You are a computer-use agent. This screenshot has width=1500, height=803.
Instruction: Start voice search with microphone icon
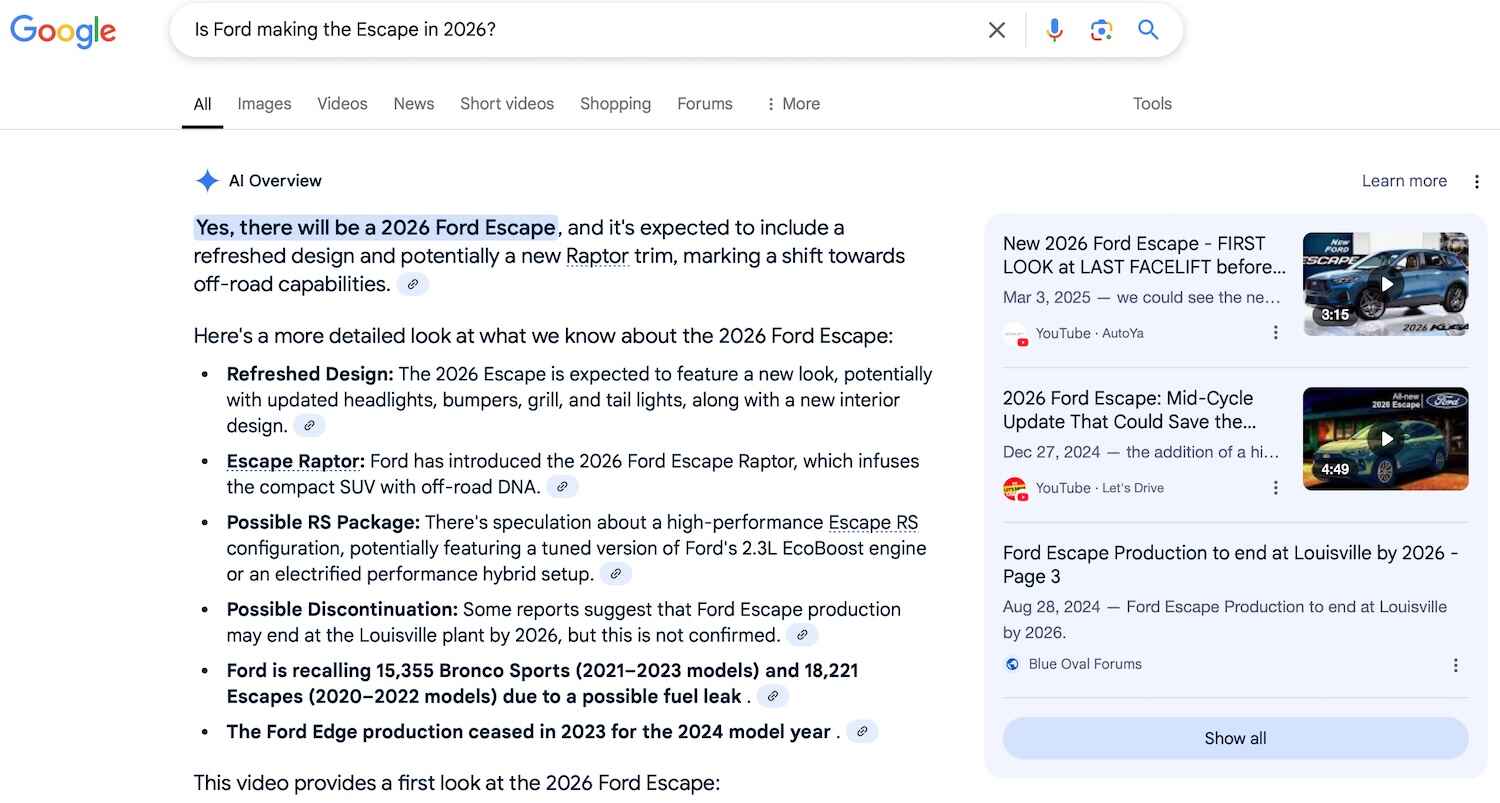pyautogui.click(x=1054, y=30)
